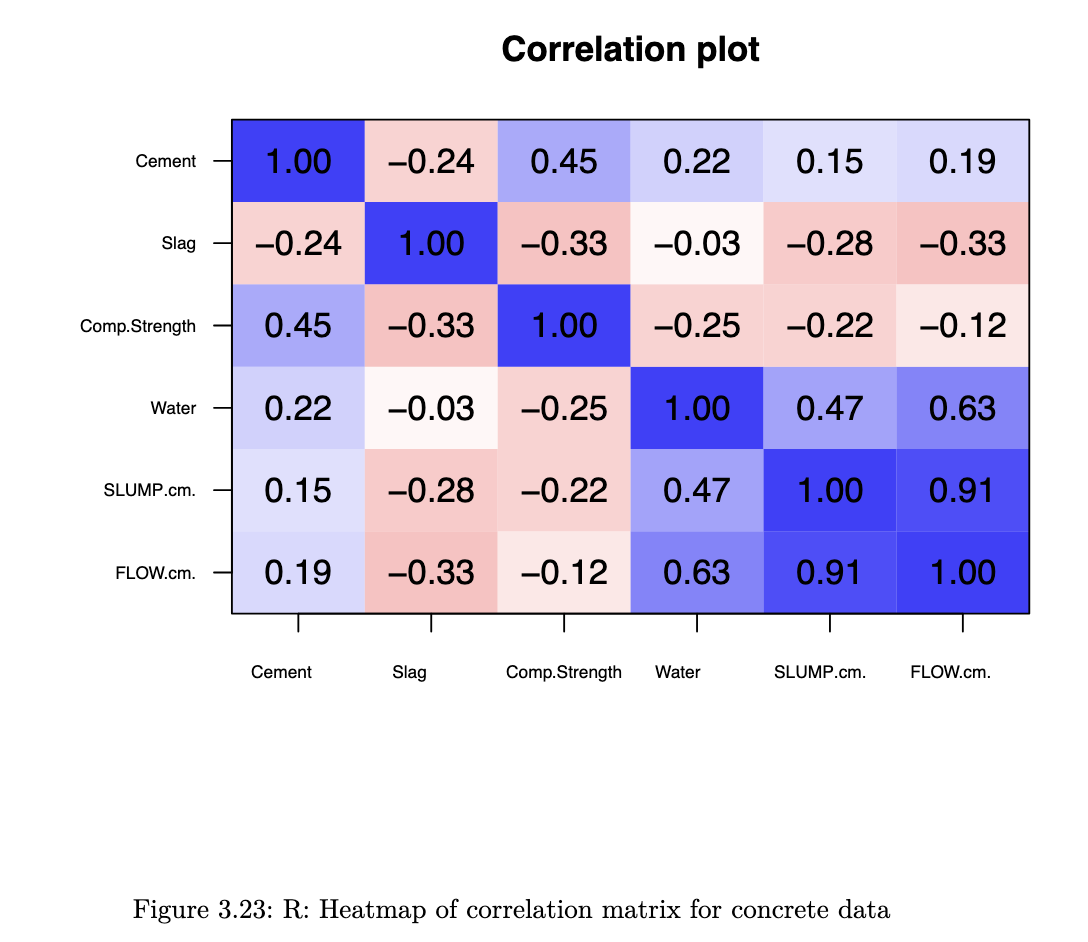
Task: Click the Comp.Strength row label on the left axis
Action: pos(138,326)
